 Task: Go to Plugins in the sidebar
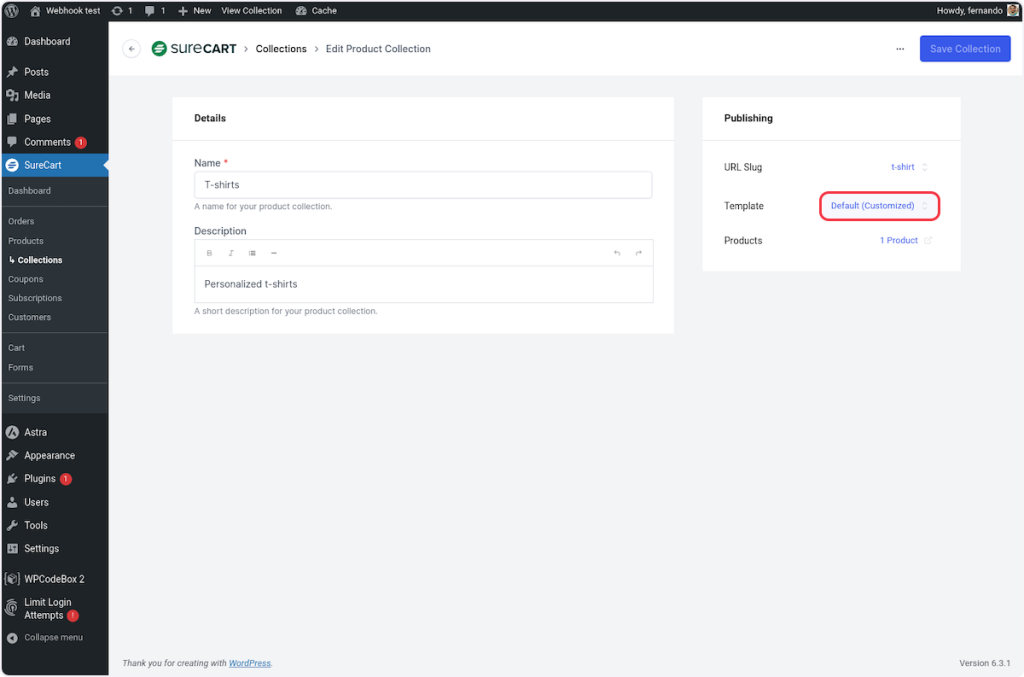40,479
